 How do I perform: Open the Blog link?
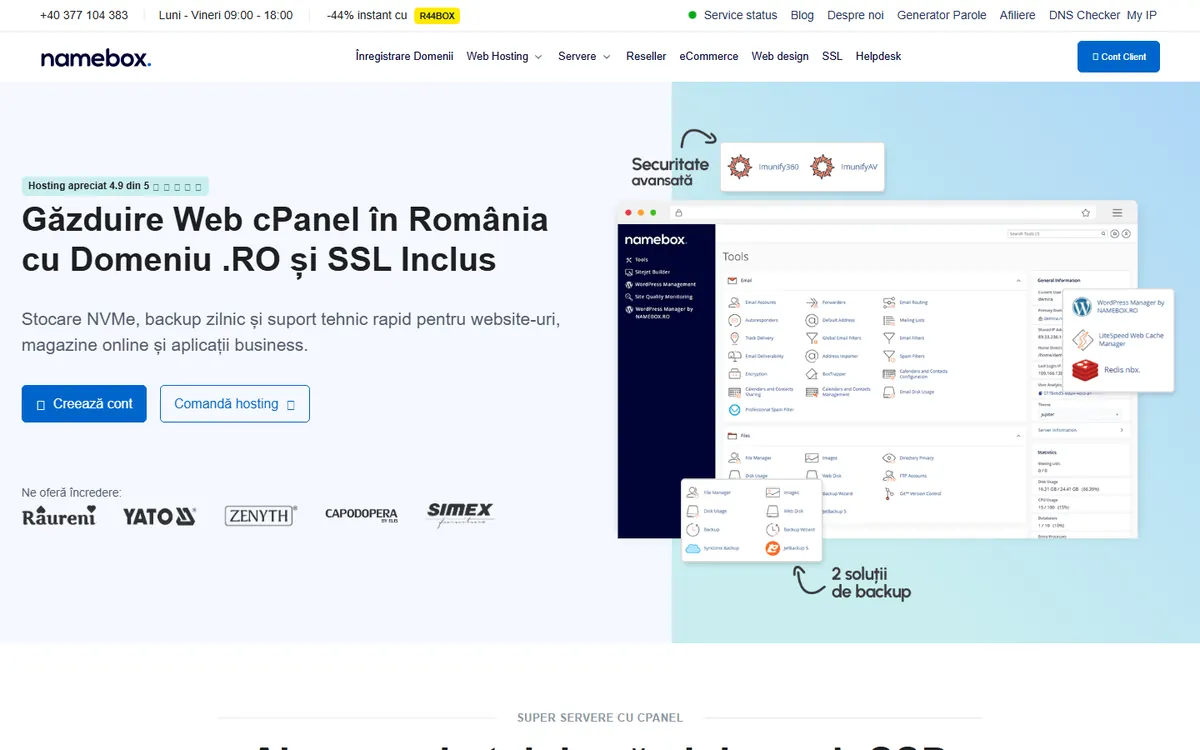(x=802, y=15)
